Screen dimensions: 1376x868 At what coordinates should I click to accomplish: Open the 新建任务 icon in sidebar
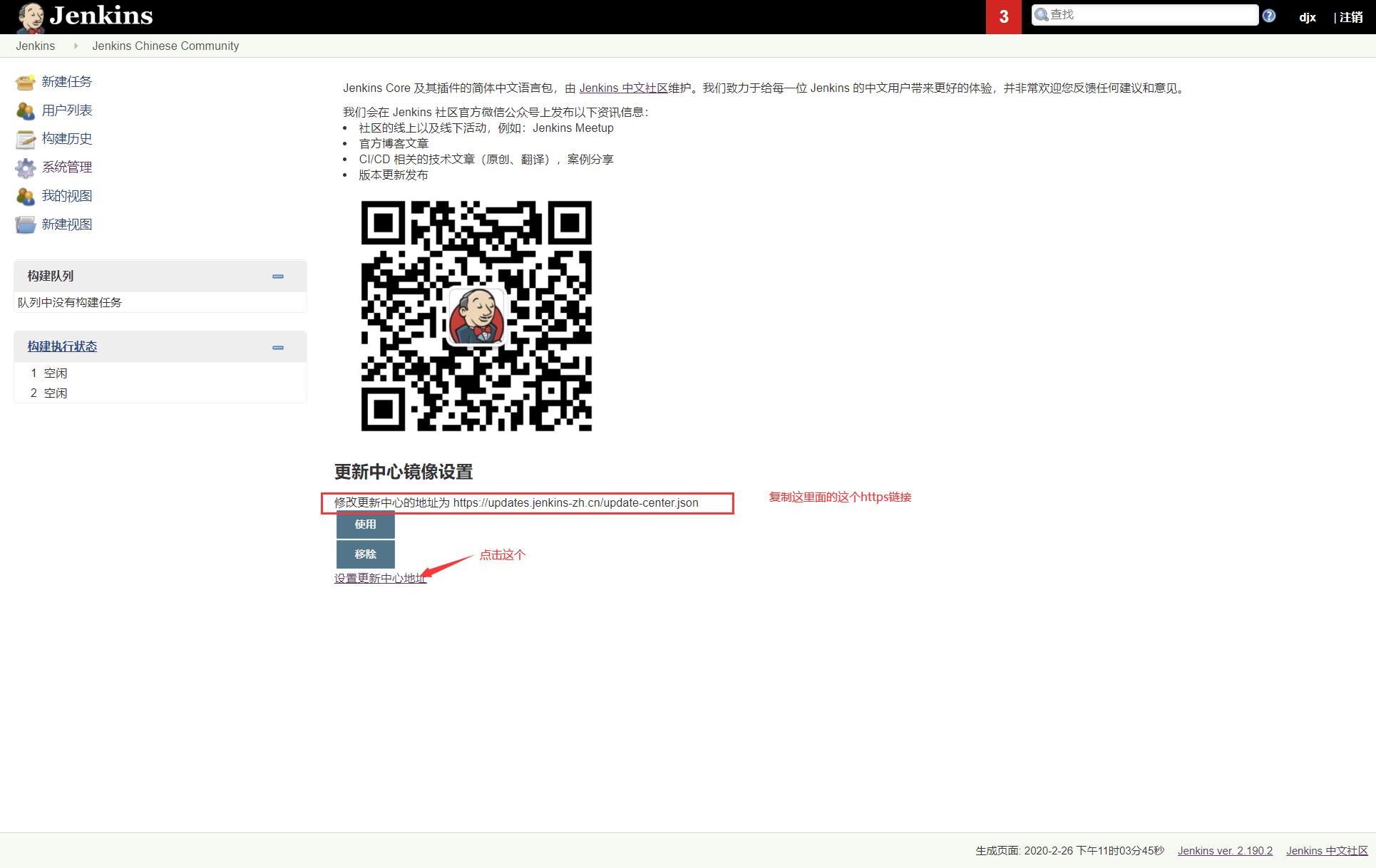pos(26,82)
